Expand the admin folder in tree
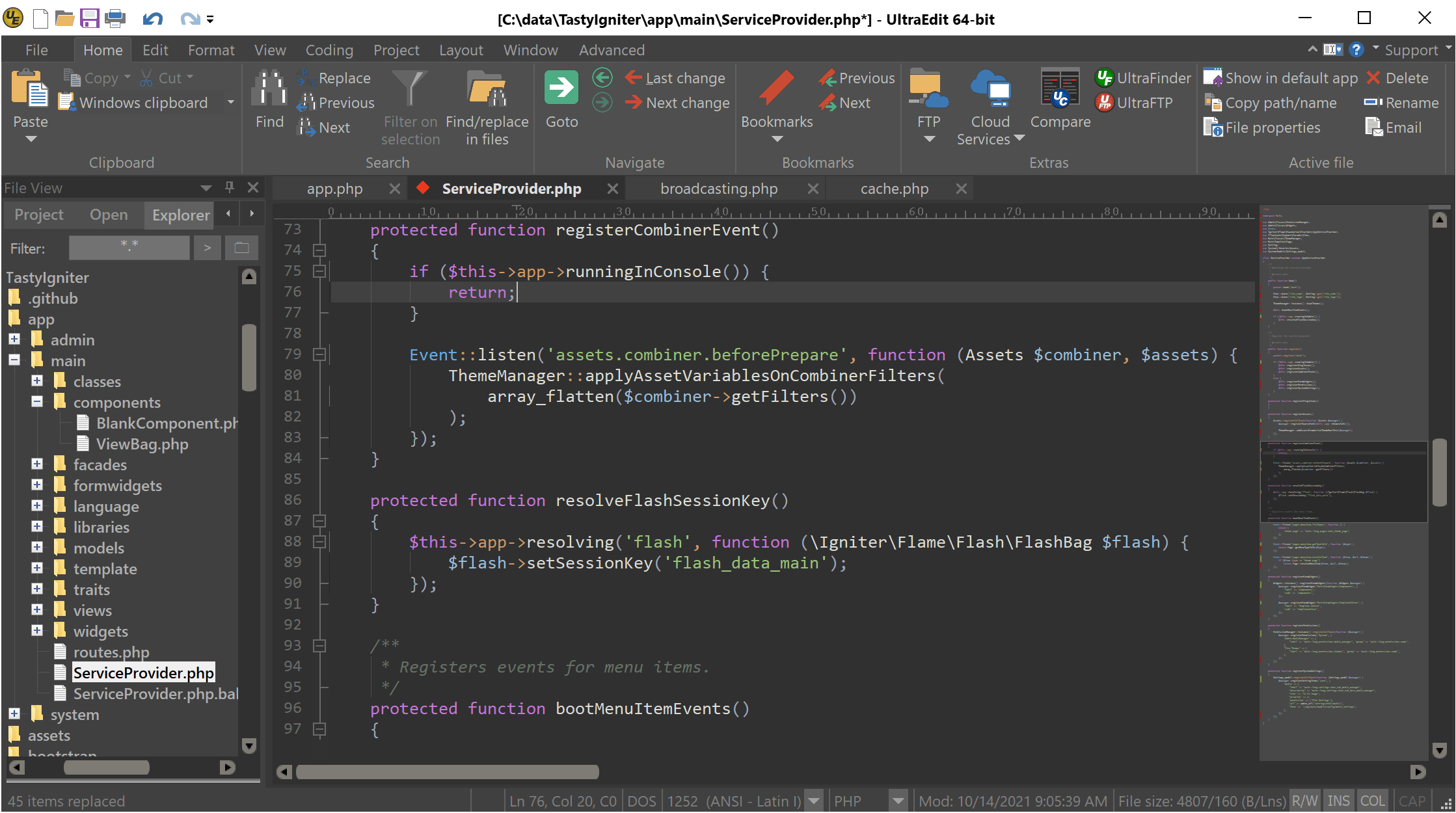The image size is (1456, 813). 14,340
